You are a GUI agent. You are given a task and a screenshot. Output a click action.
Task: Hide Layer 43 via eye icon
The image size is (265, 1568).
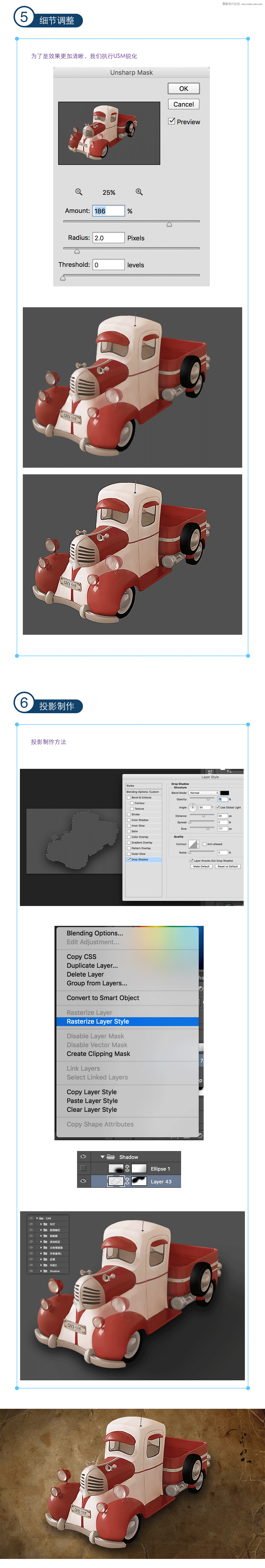pos(83,1181)
